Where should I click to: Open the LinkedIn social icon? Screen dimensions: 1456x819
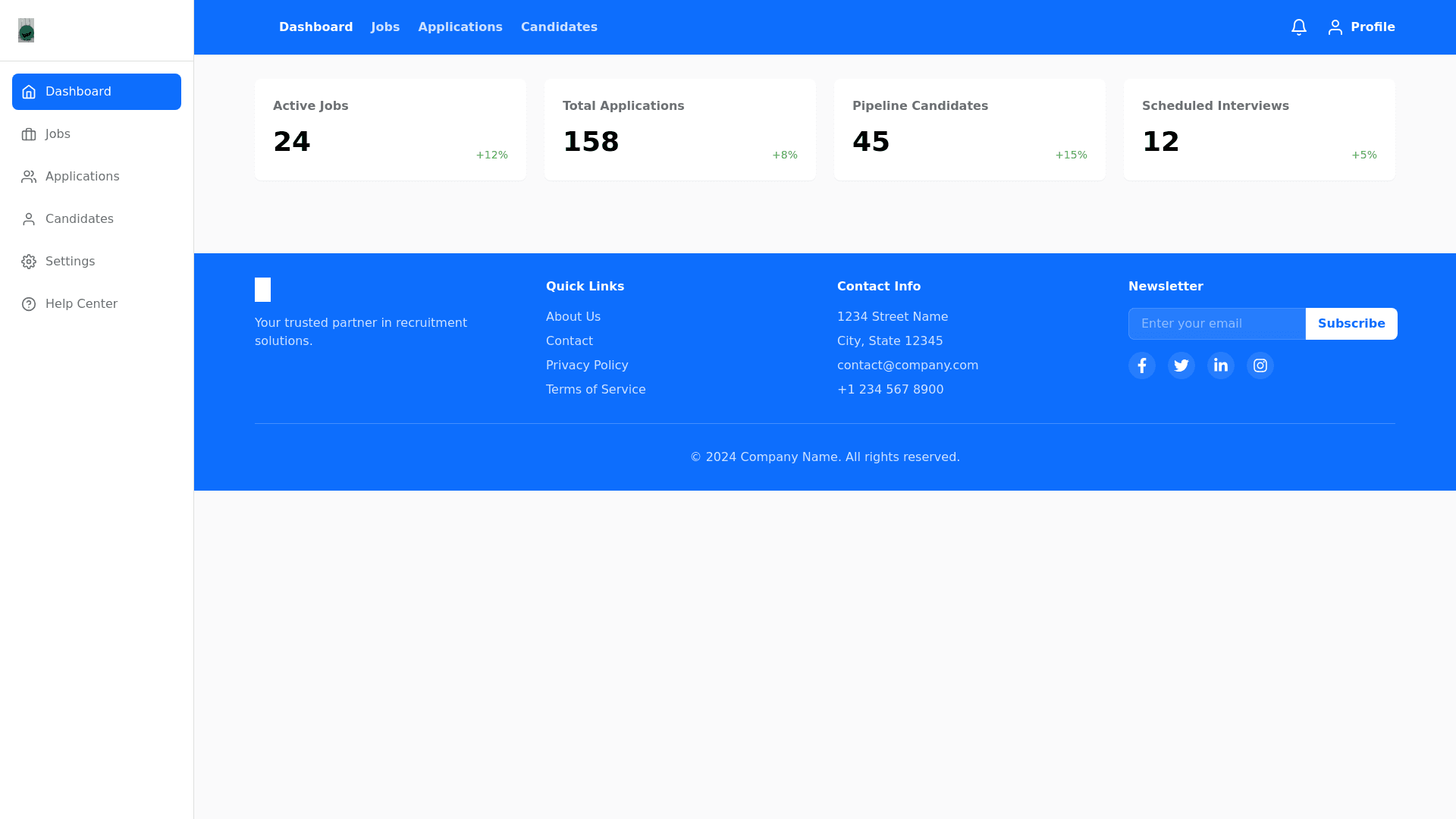click(x=1220, y=366)
